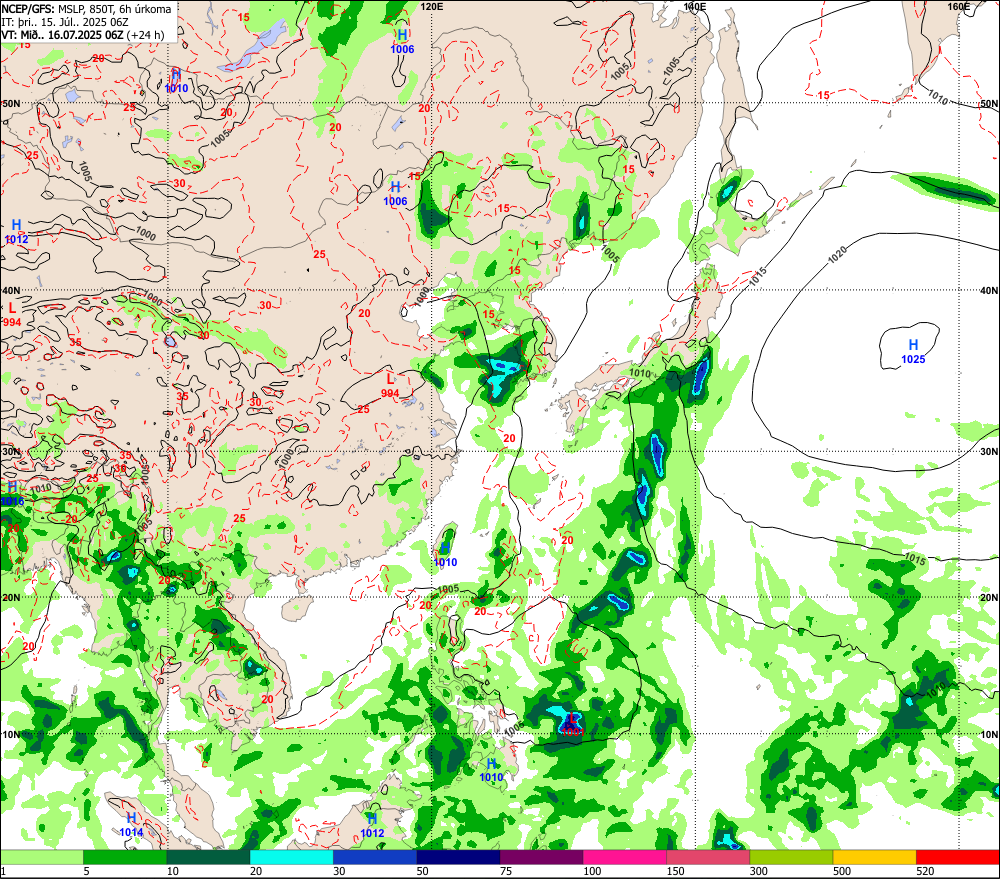Select the cyan 20–30 mm legend swatch
The width and height of the screenshot is (1000, 879).
[291, 857]
